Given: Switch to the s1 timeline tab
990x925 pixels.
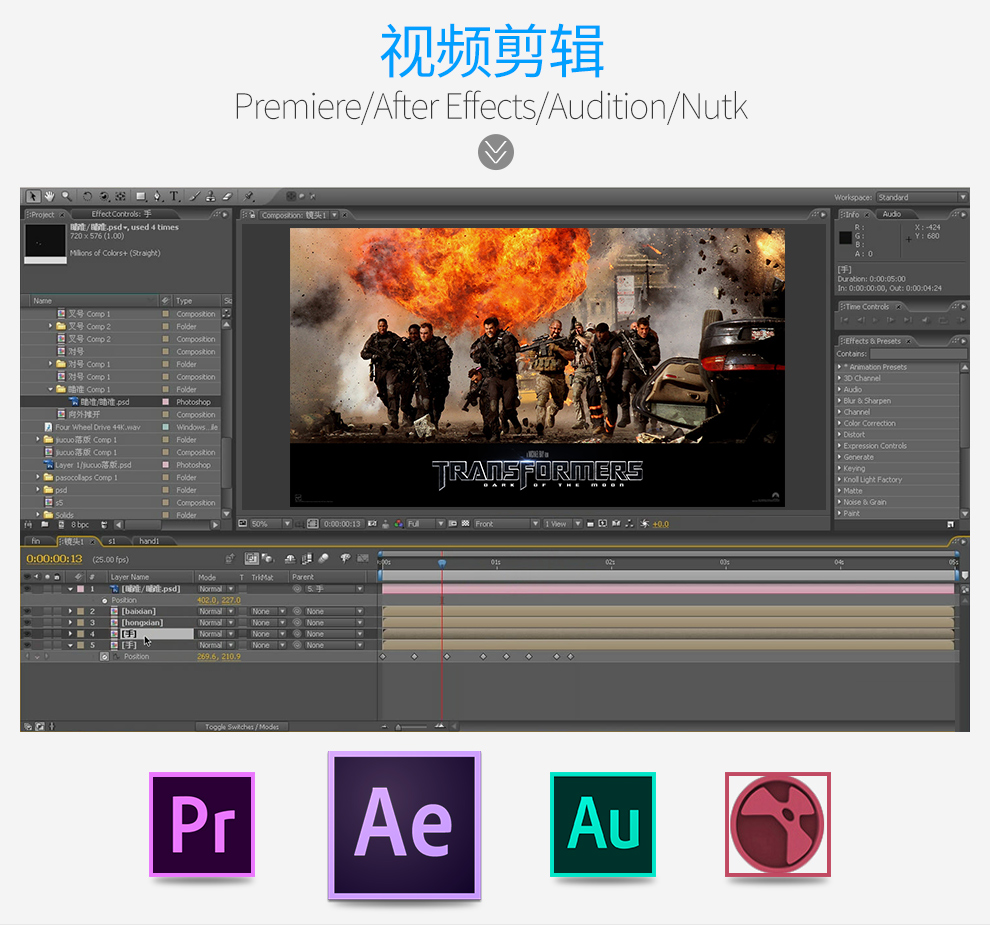Looking at the screenshot, I should point(112,541).
